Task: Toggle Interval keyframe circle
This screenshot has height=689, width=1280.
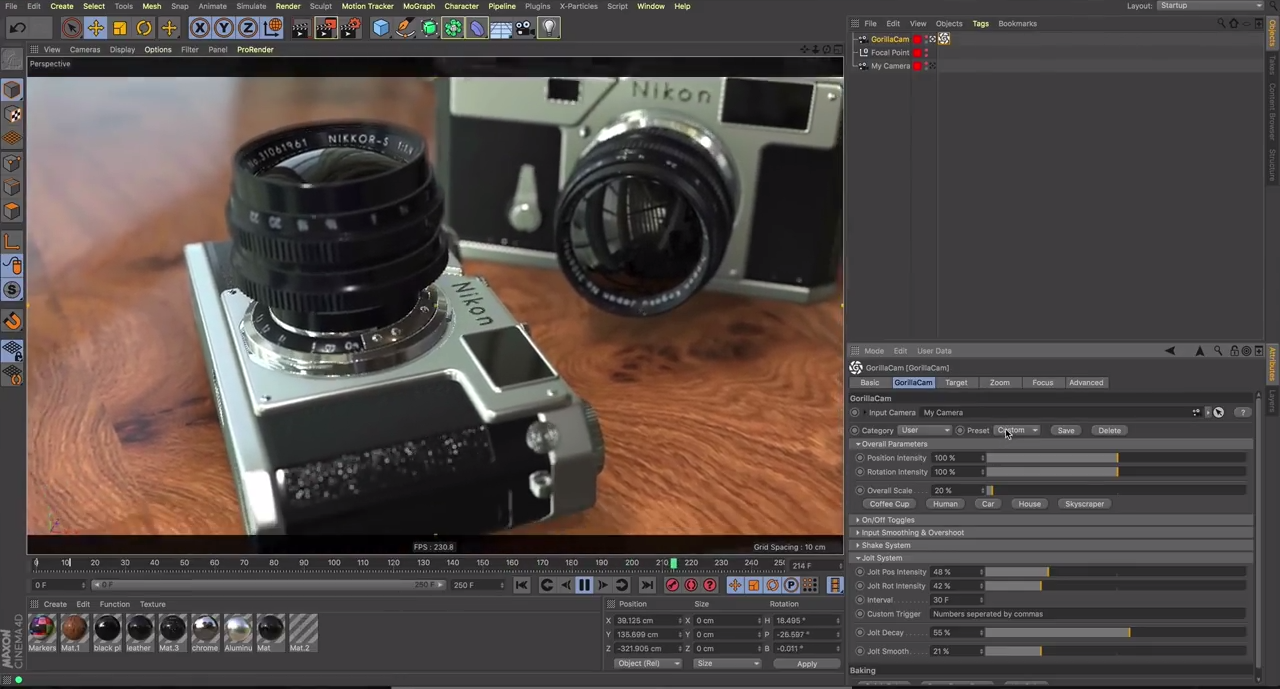Action: [x=859, y=600]
